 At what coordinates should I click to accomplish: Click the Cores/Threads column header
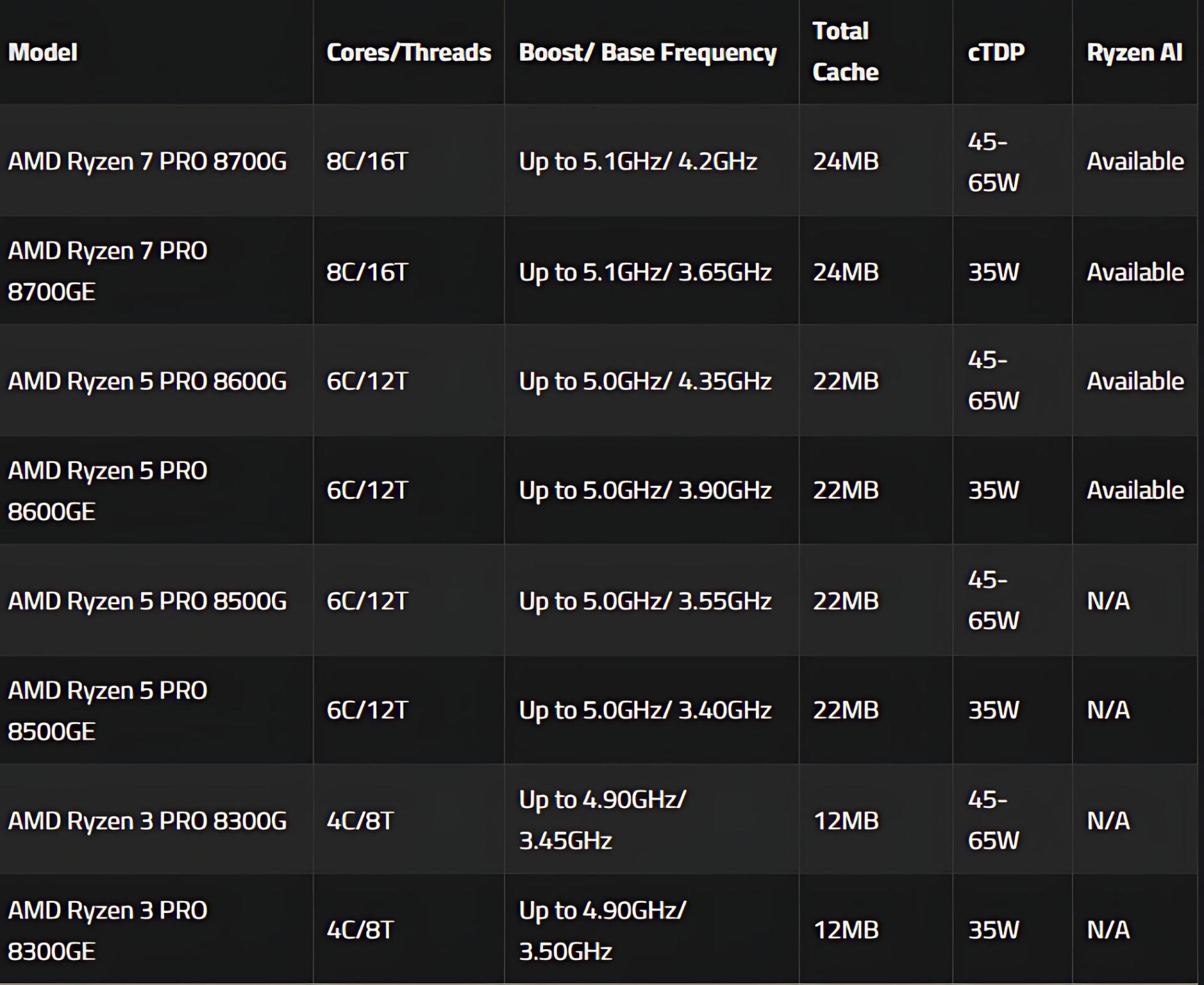click(409, 52)
